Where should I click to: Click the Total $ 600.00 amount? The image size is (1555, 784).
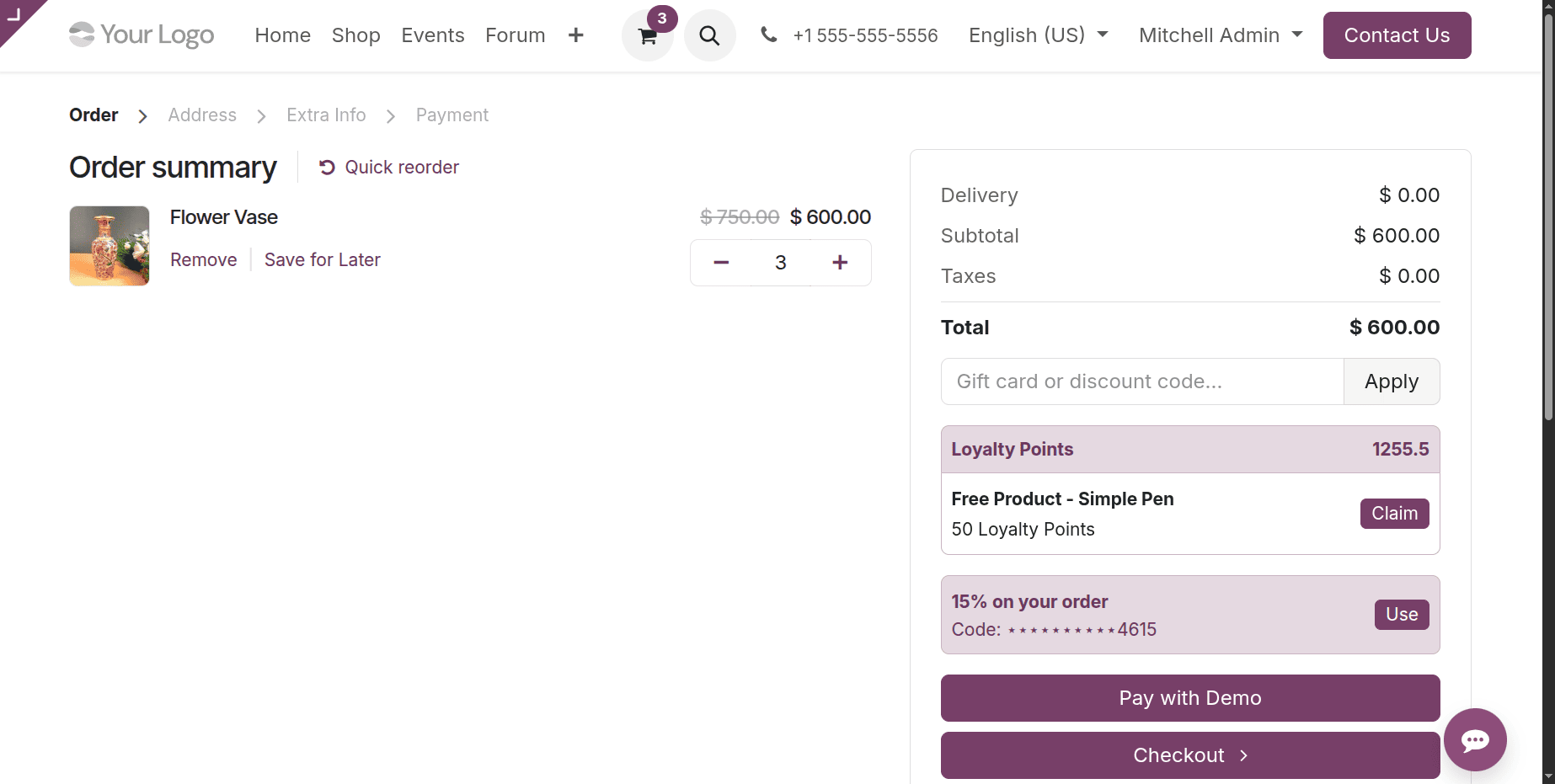tap(1394, 328)
